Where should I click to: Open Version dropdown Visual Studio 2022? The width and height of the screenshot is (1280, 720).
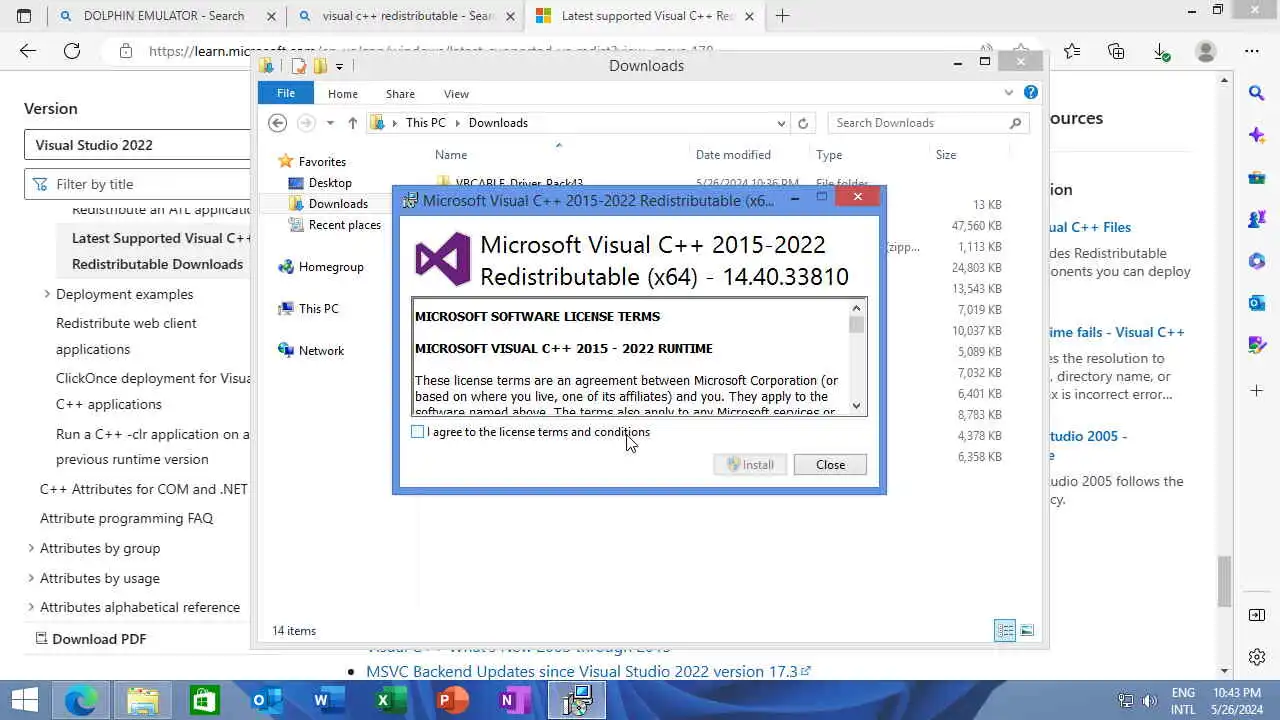[138, 145]
